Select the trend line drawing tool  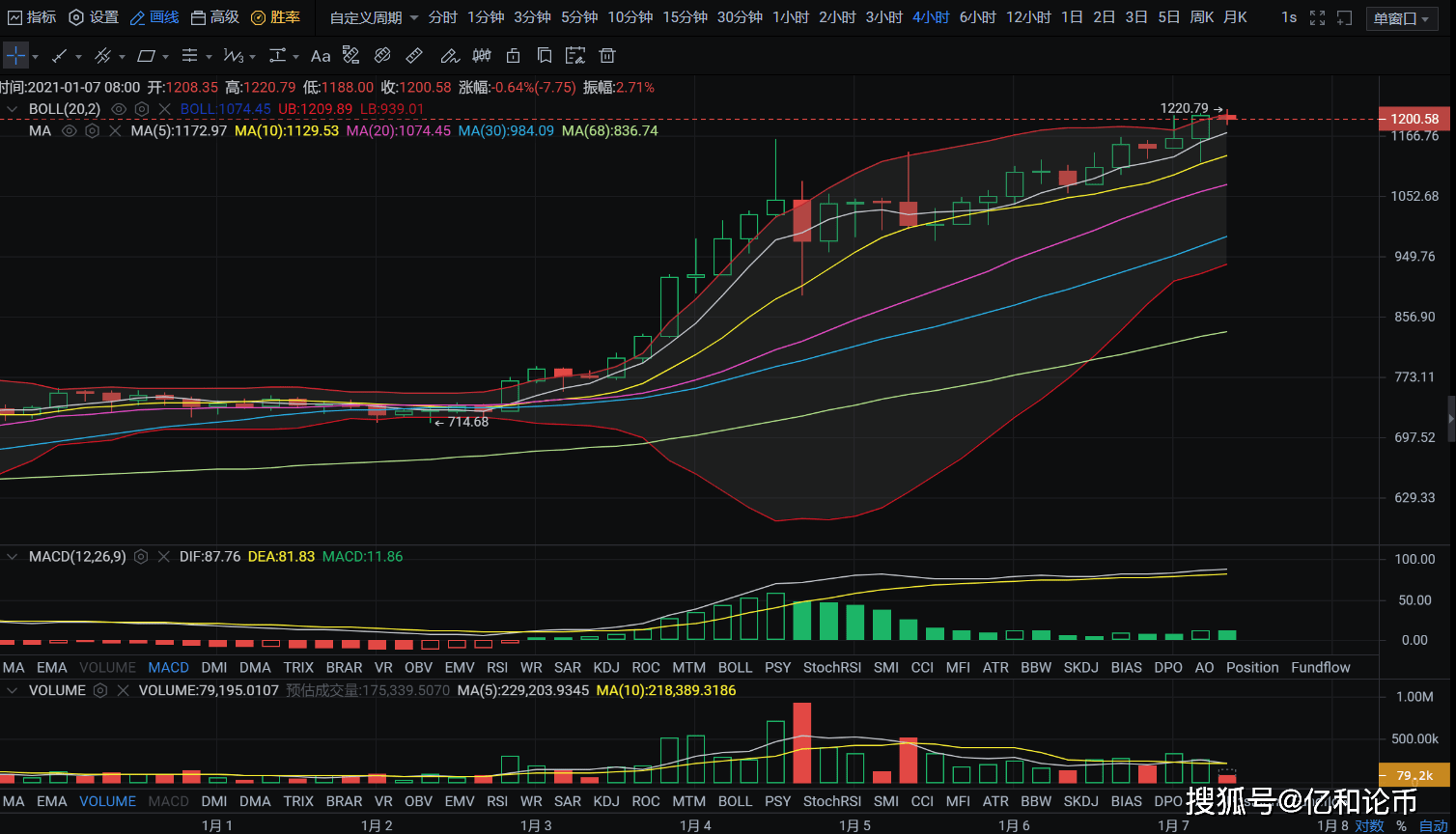coord(60,56)
